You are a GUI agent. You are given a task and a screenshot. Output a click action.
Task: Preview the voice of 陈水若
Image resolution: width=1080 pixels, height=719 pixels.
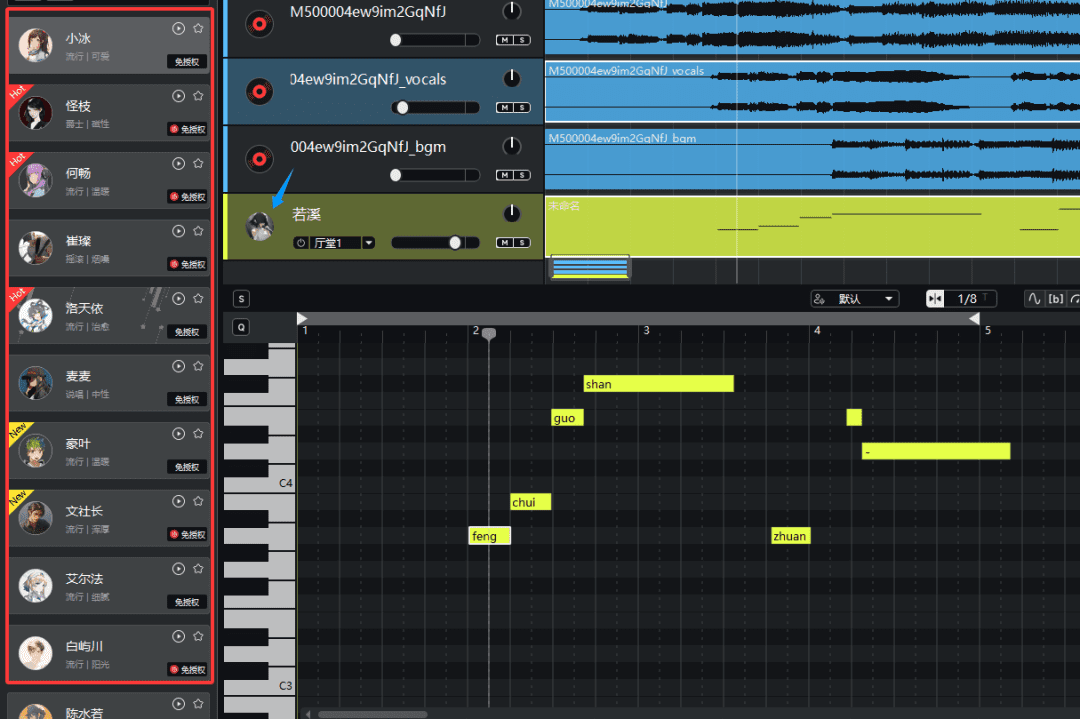click(x=178, y=703)
